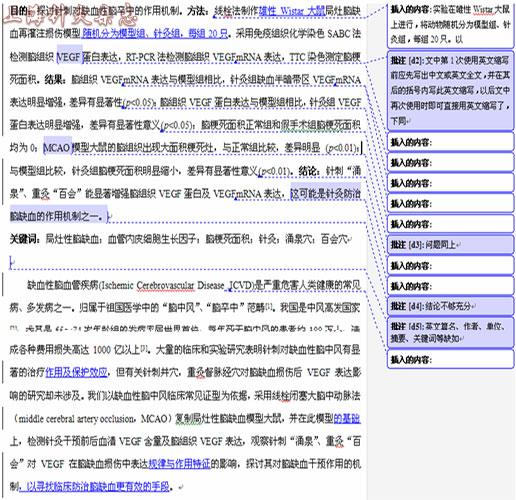Click the word TTC before 染色测定
Viewport: 516px width, 500px height.
pyautogui.click(x=297, y=57)
